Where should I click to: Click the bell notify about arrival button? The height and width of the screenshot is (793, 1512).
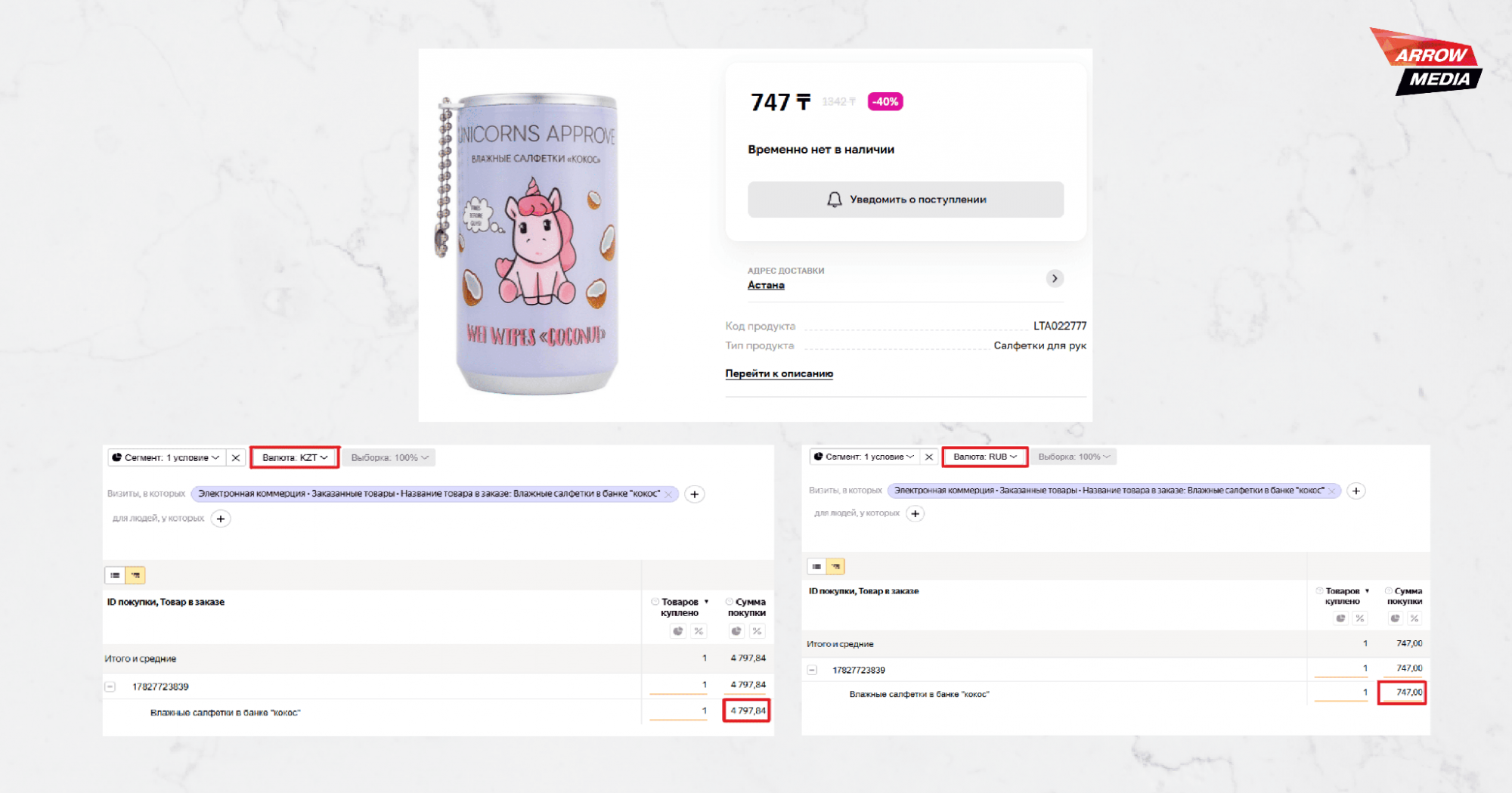(x=906, y=200)
